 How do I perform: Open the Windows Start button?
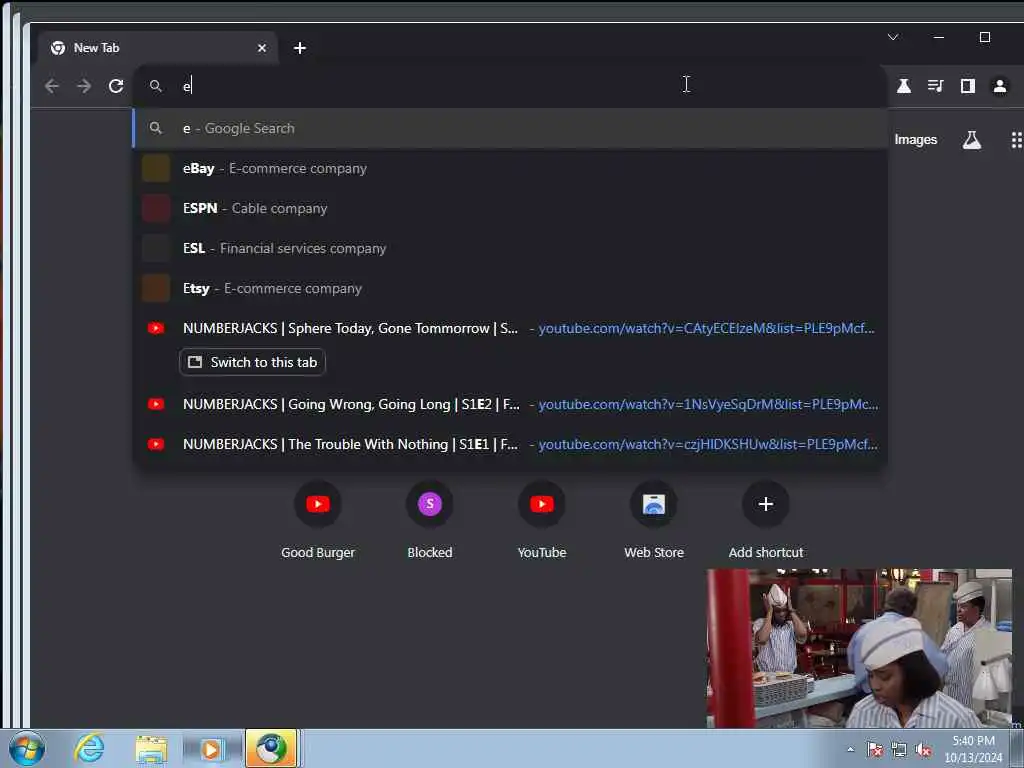[x=27, y=748]
